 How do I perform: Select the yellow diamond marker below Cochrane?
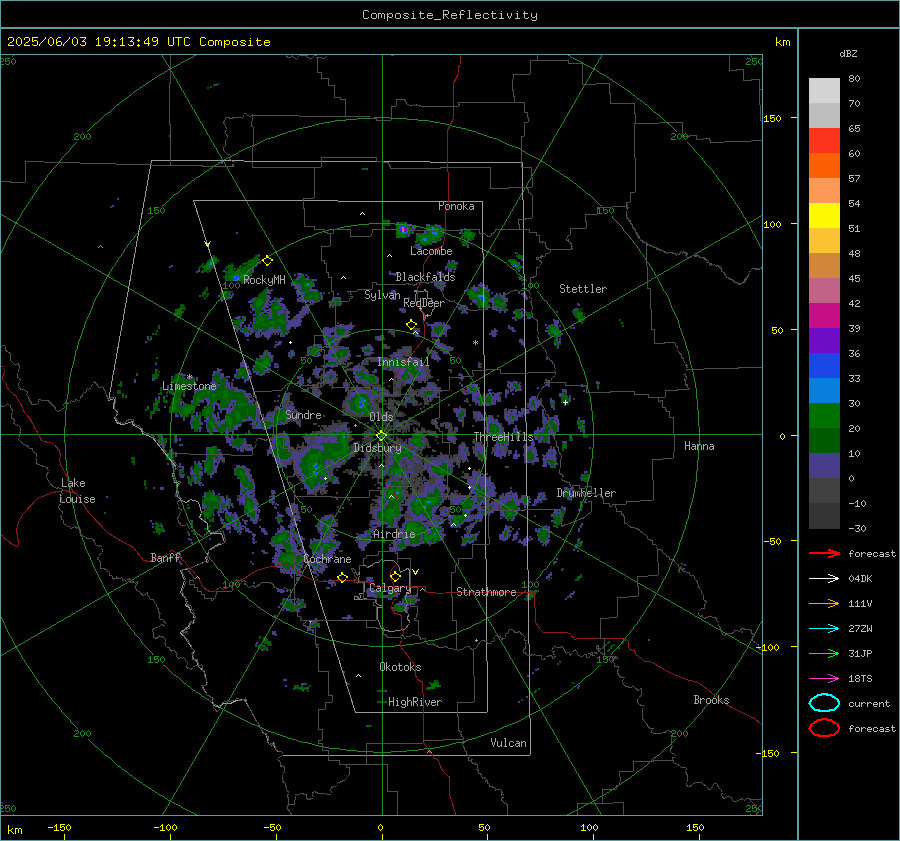coord(342,577)
